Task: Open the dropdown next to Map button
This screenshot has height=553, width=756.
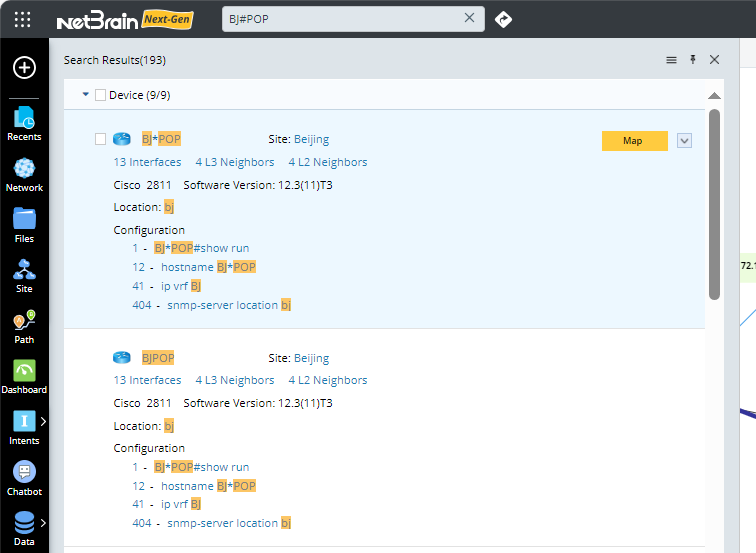Action: 684,141
